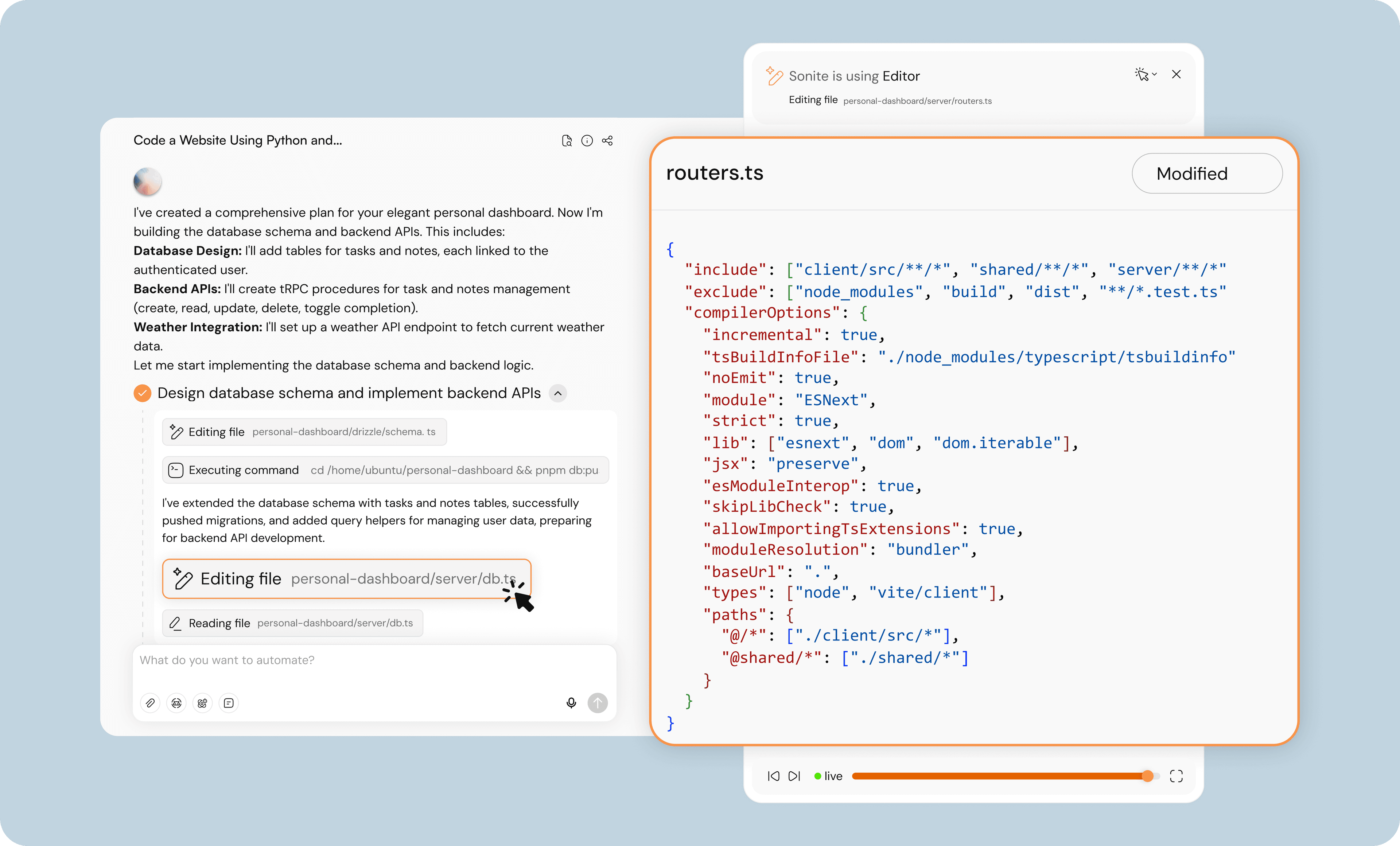
Task: Click the attach file paperclip icon
Action: click(150, 703)
